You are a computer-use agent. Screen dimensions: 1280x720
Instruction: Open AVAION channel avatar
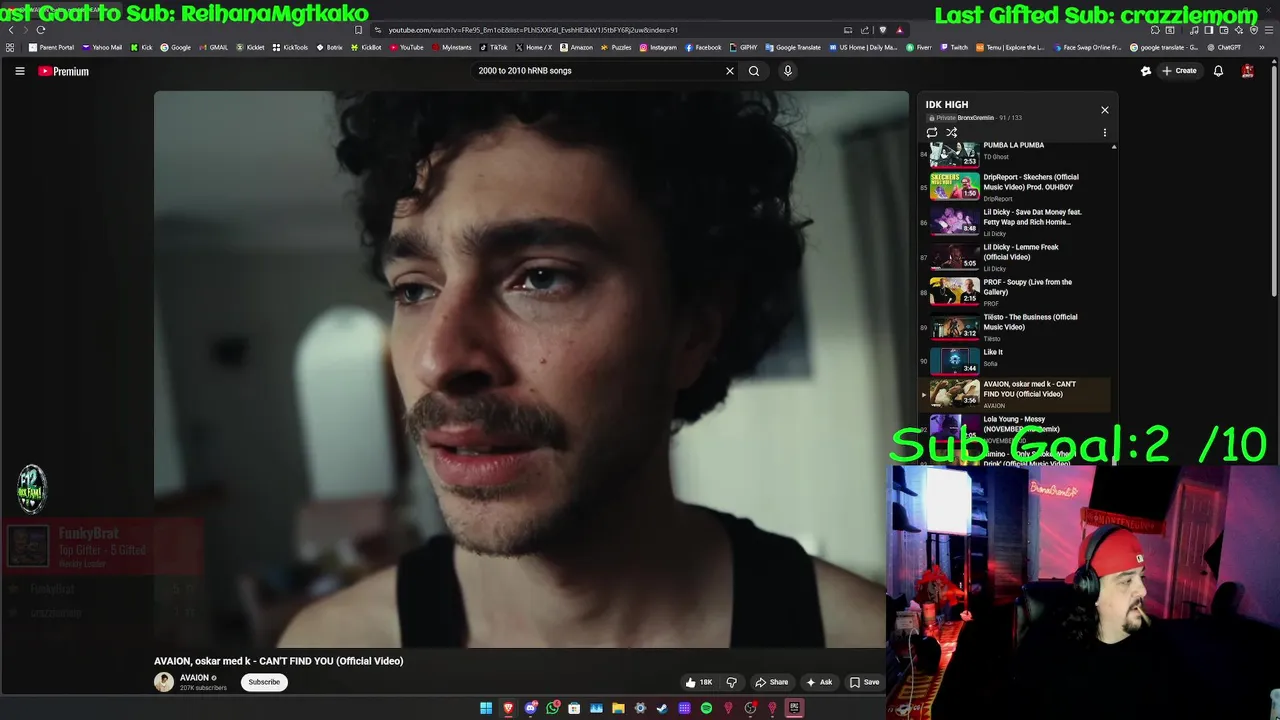click(x=163, y=682)
